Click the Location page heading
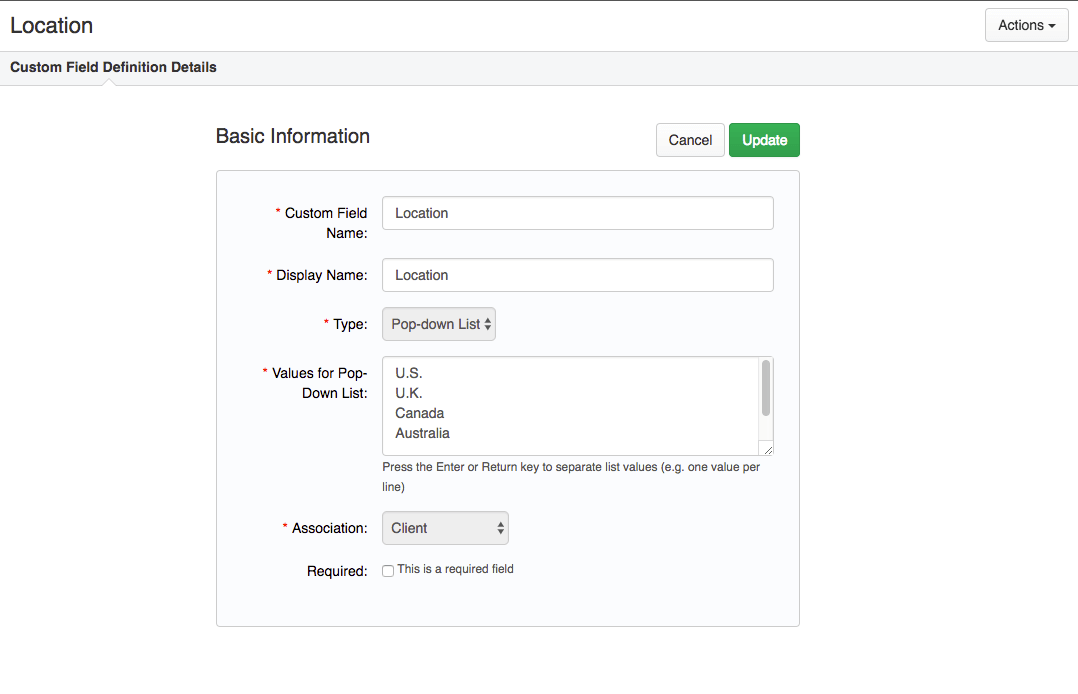Image resolution: width=1078 pixels, height=694 pixels. click(51, 25)
